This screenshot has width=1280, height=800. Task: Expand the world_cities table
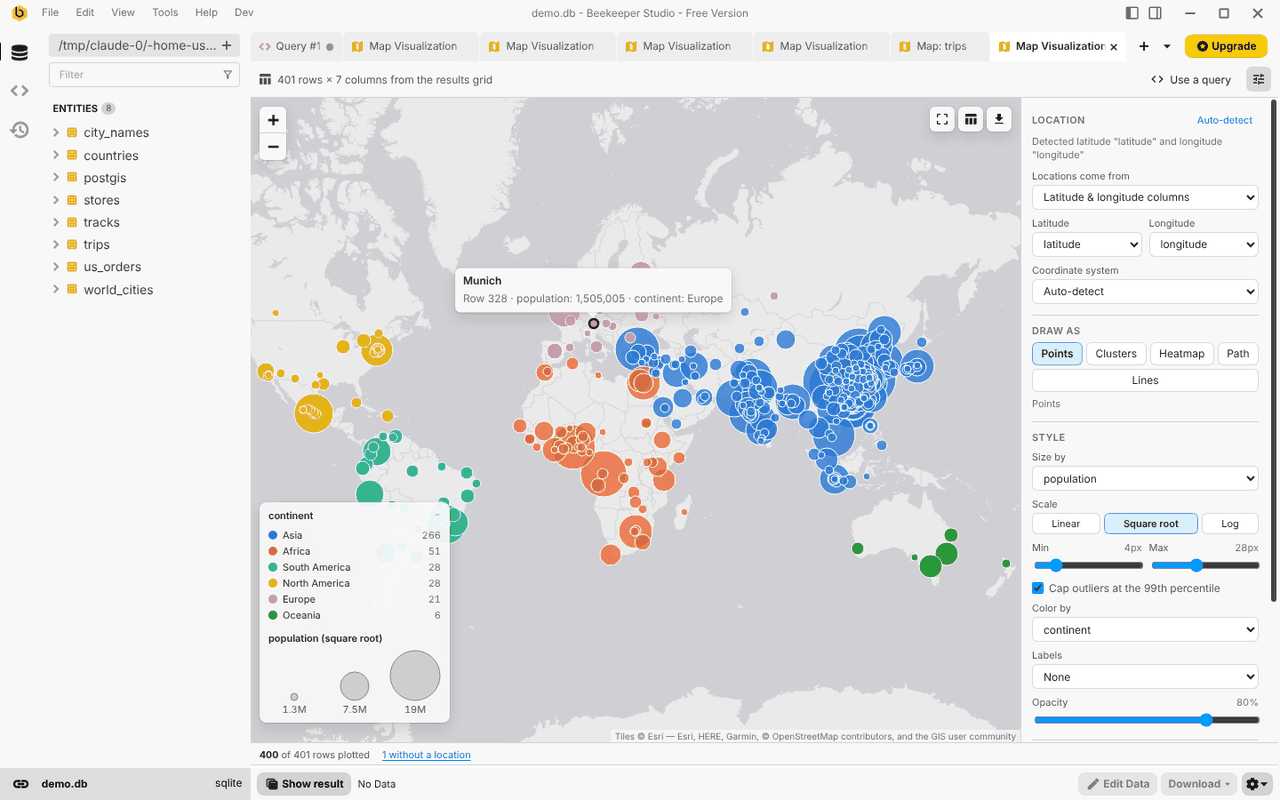point(56,290)
